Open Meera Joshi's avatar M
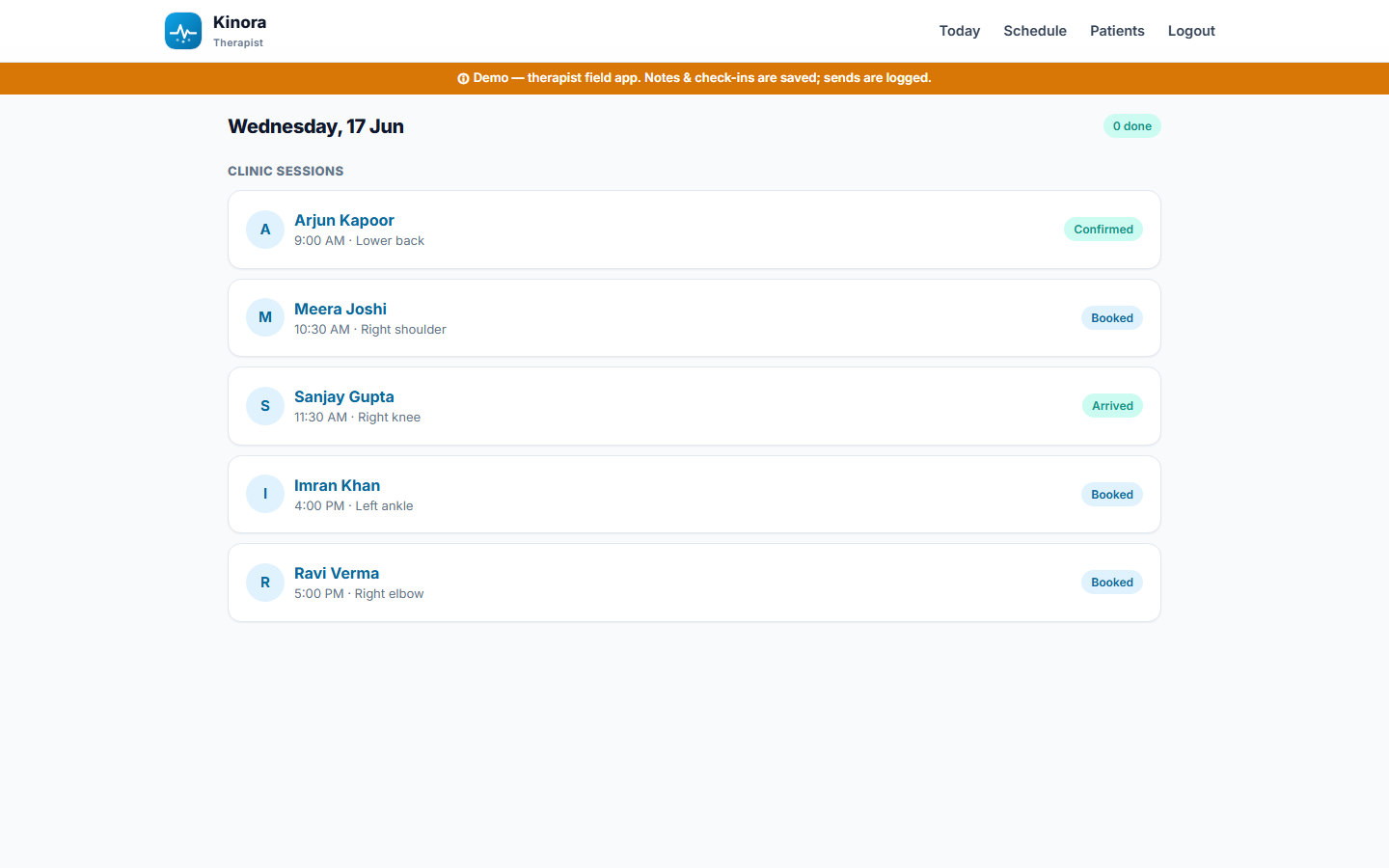Screen dimensions: 1389x868 (265, 317)
